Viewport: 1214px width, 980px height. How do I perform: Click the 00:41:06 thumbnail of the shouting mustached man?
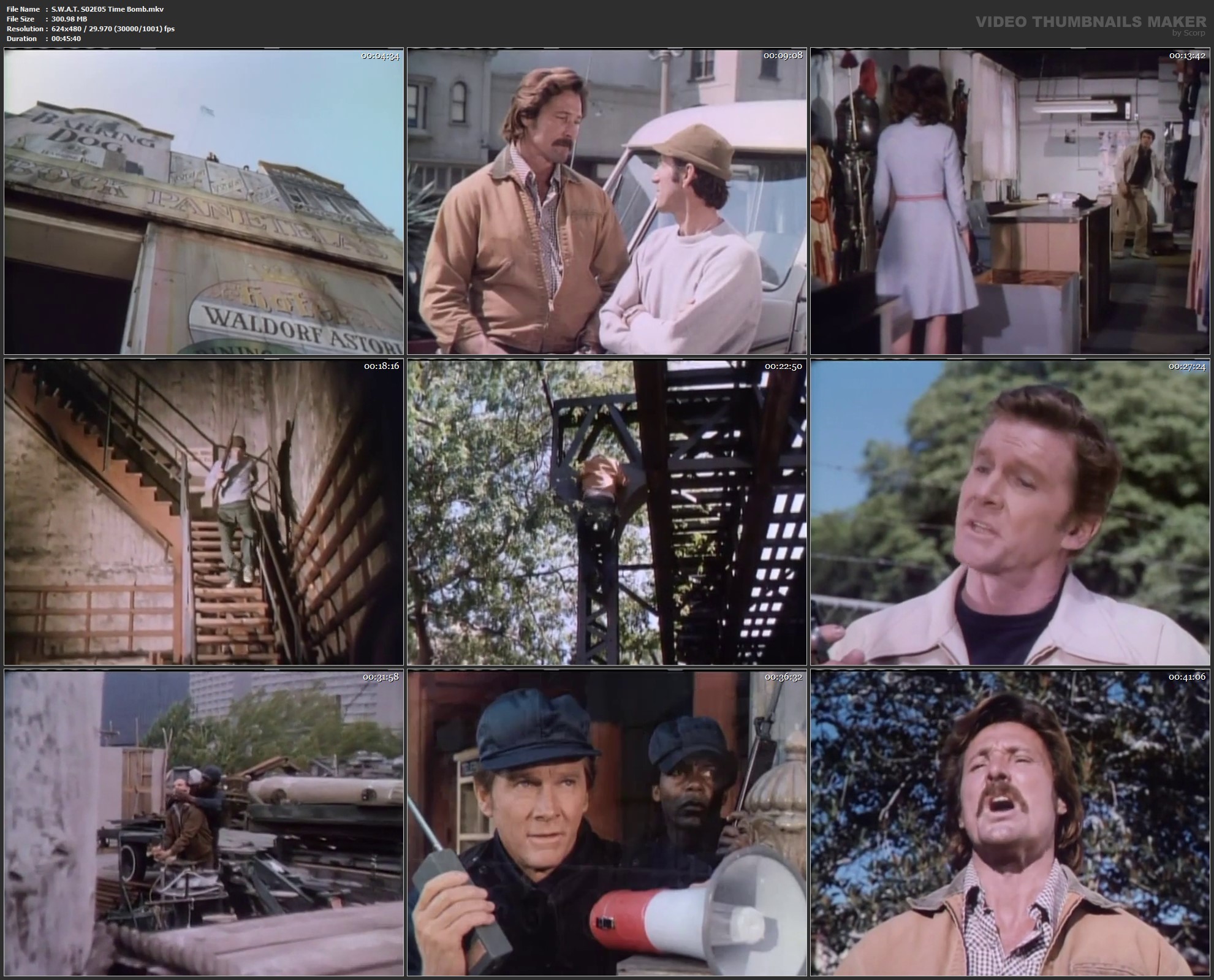tap(1010, 822)
